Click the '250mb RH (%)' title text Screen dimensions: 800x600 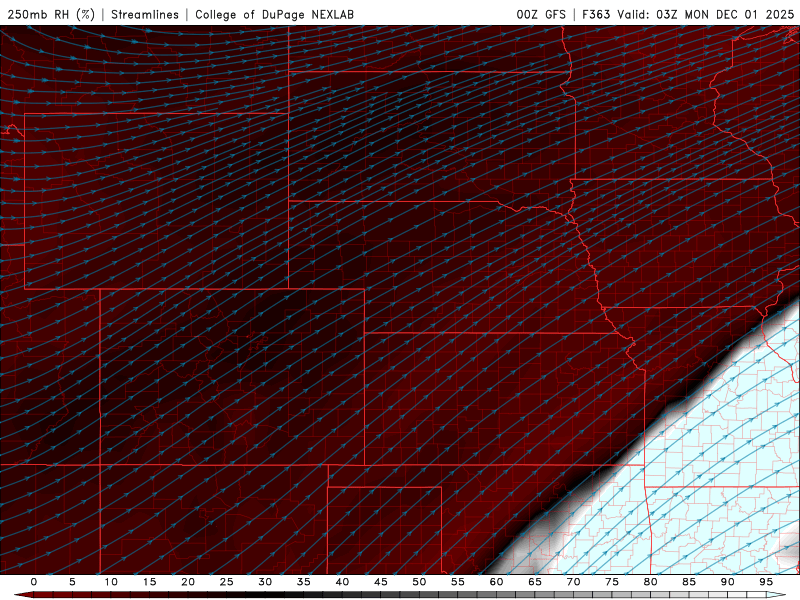[51, 15]
